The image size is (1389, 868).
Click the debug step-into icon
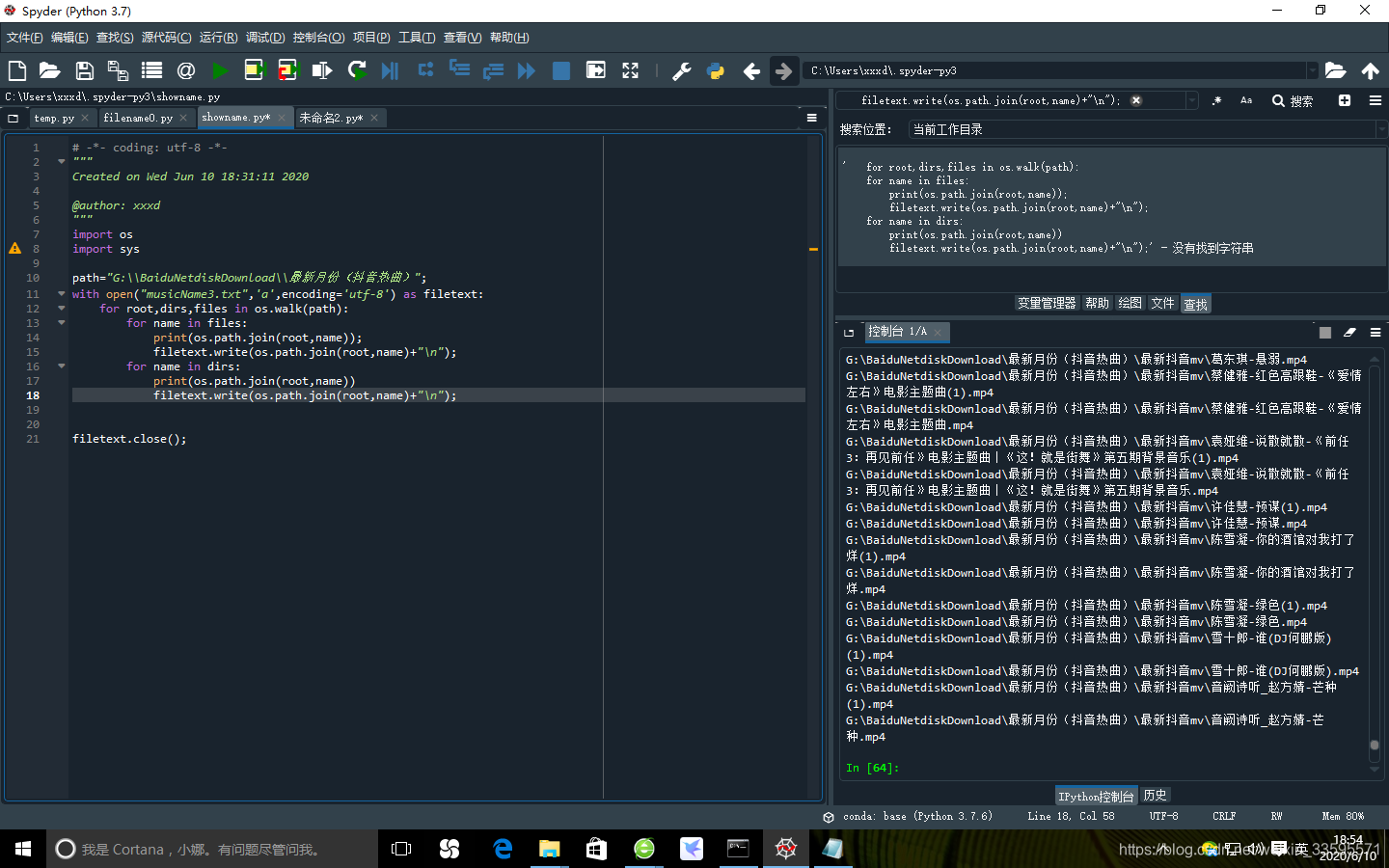[459, 69]
